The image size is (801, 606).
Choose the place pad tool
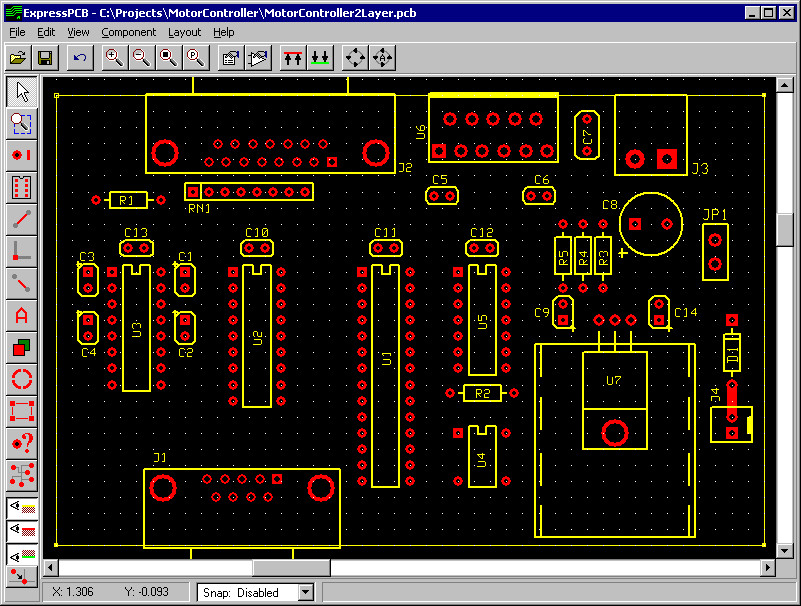coord(22,155)
